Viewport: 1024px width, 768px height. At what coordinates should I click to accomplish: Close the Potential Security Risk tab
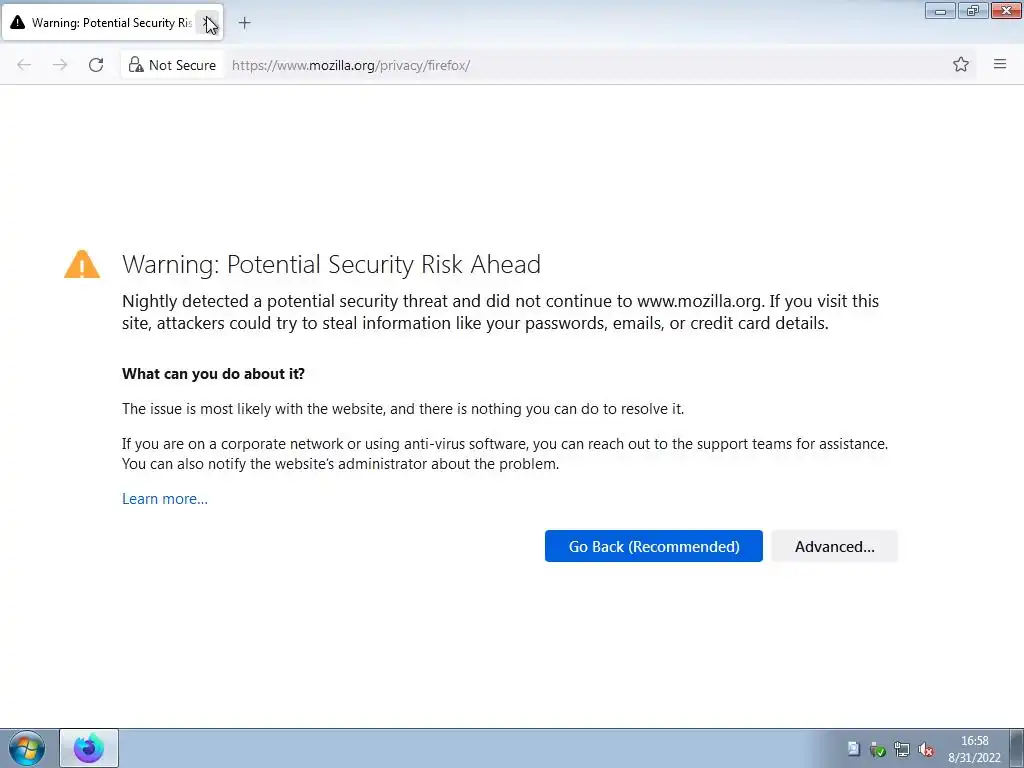pos(208,23)
